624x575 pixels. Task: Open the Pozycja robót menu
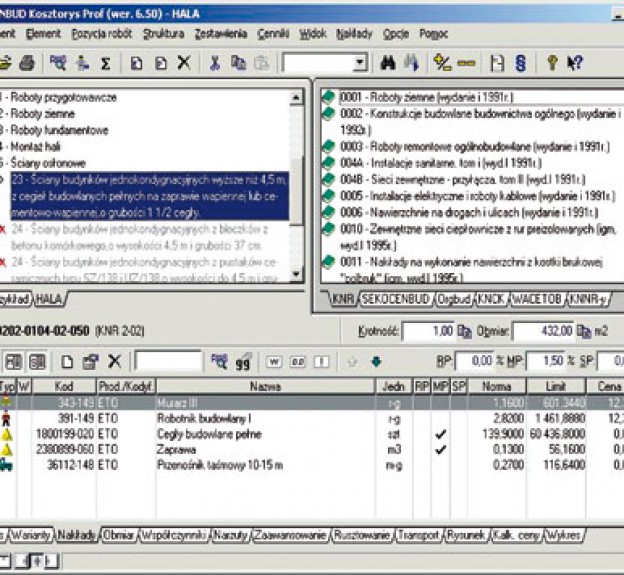(102, 34)
